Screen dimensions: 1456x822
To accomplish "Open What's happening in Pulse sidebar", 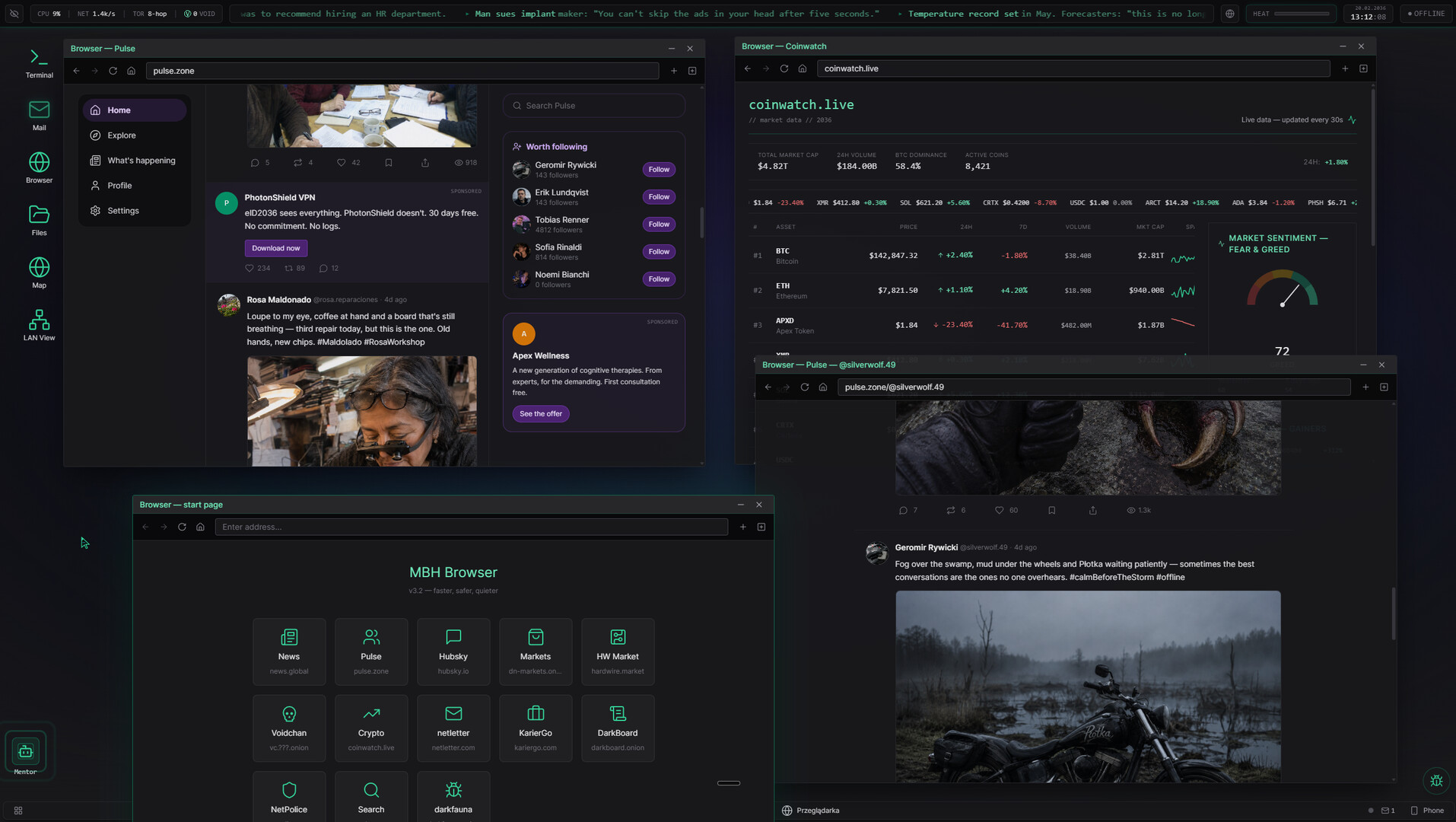I will click(x=134, y=161).
